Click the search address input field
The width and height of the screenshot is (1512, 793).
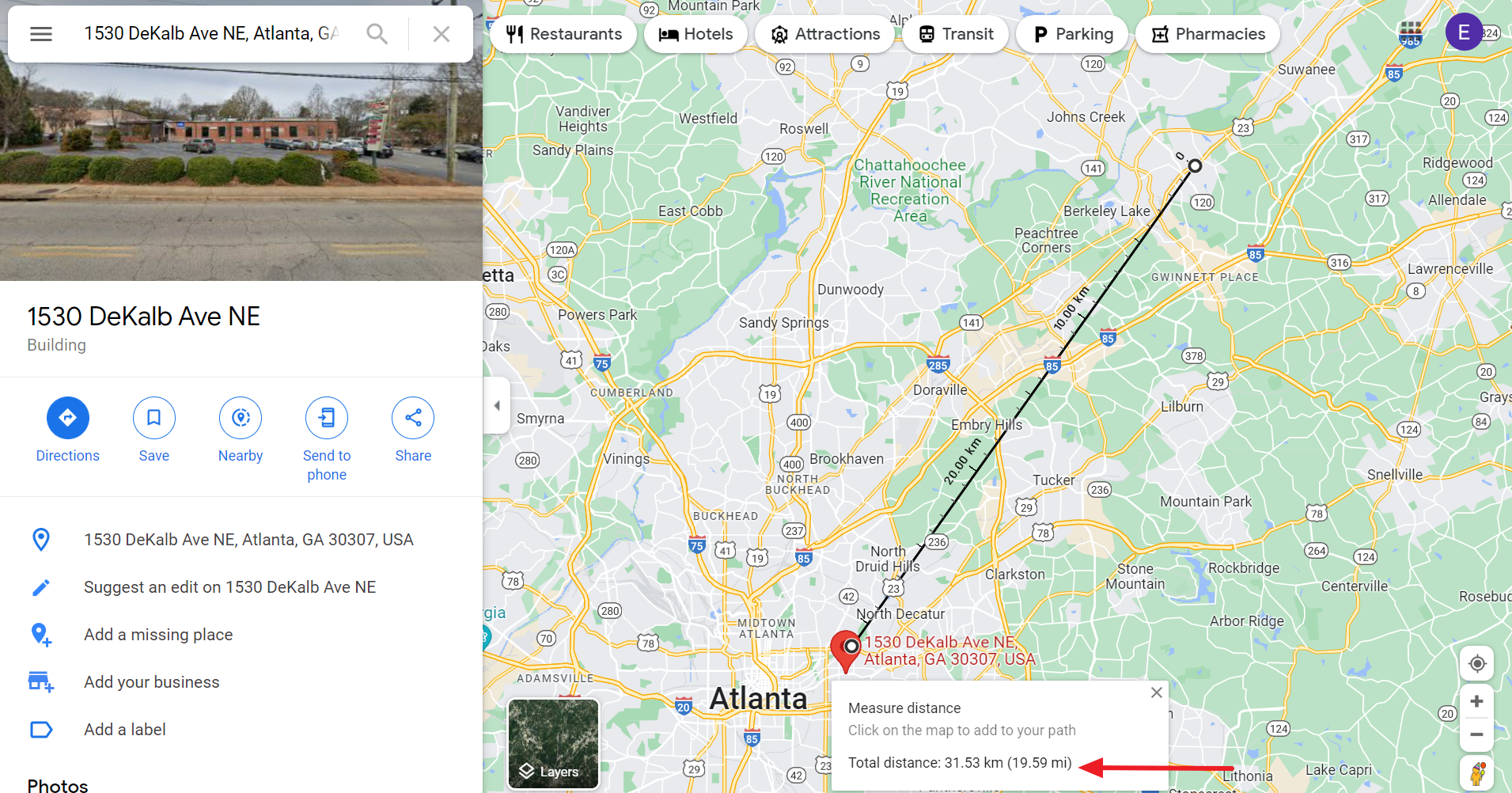click(212, 34)
